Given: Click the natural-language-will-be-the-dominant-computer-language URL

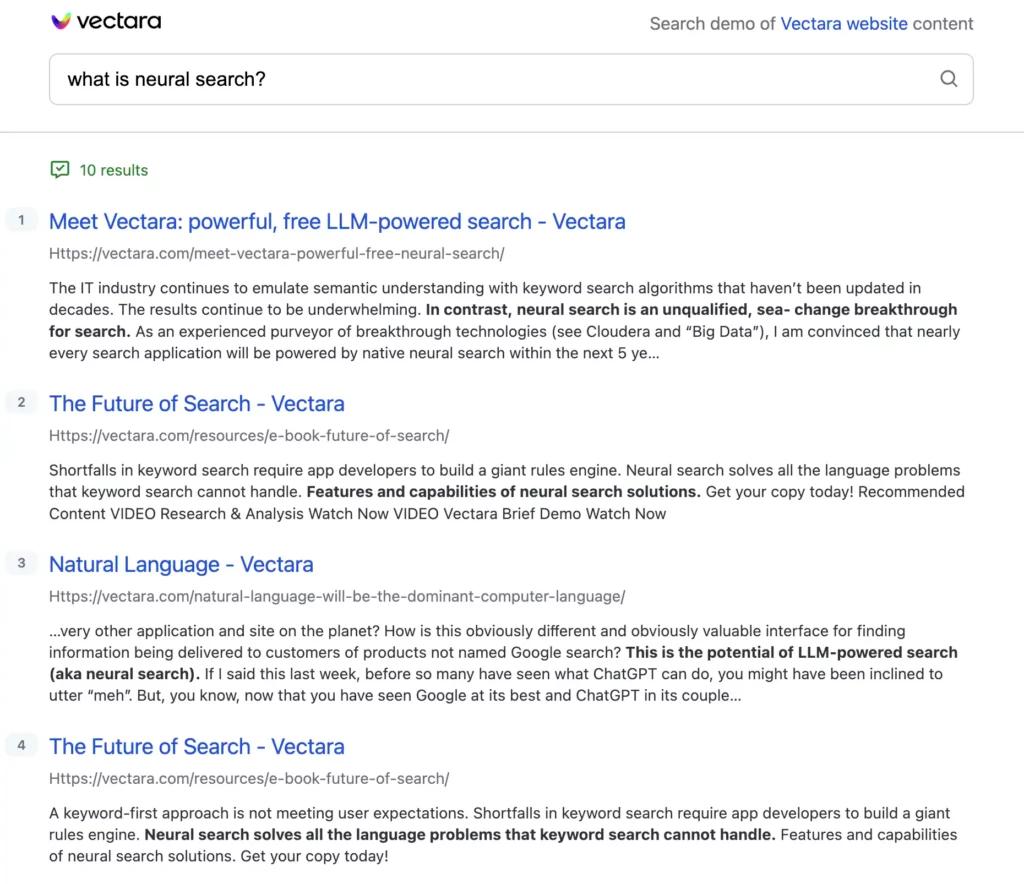Looking at the screenshot, I should click(337, 597).
